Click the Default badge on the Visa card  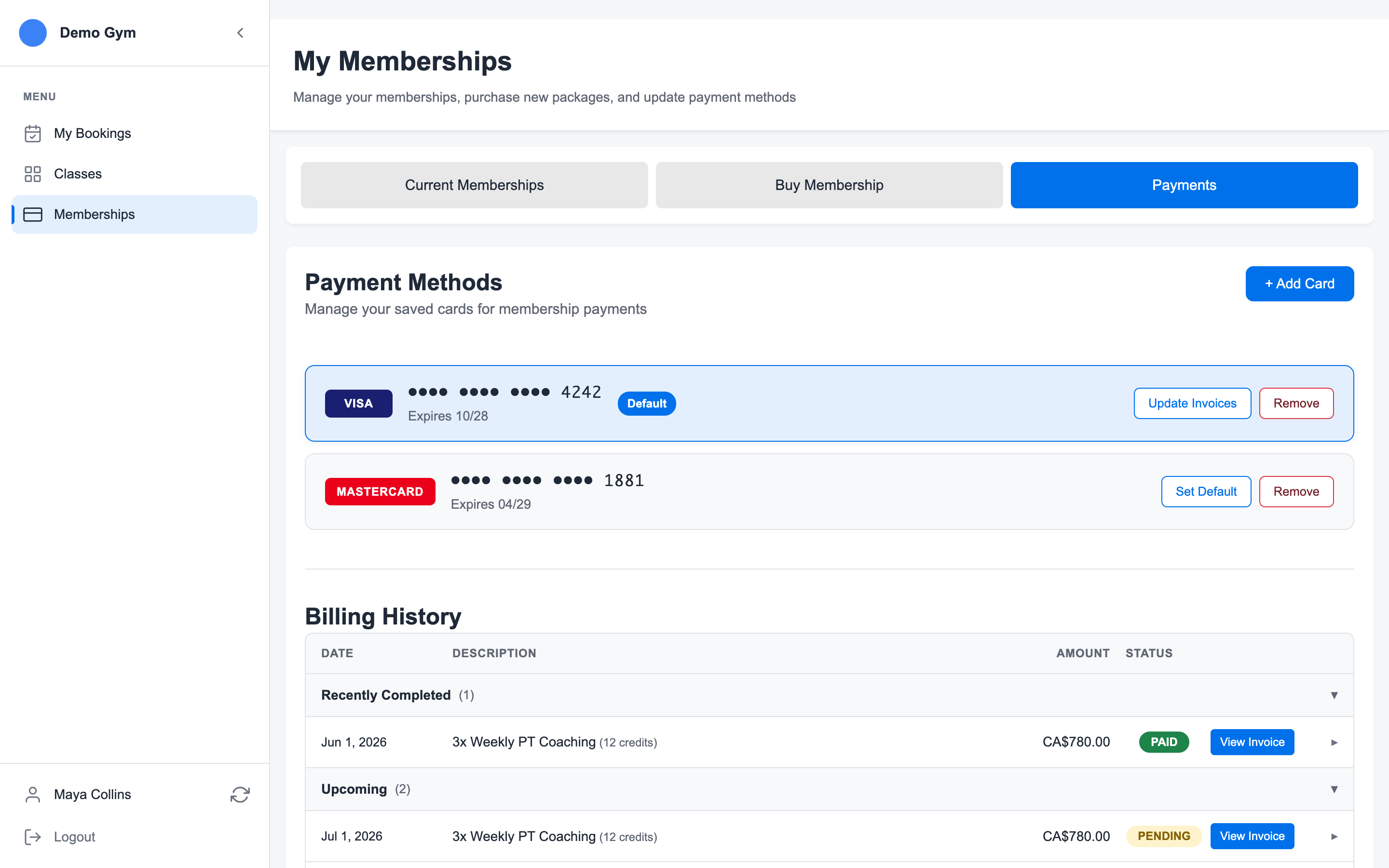(647, 404)
